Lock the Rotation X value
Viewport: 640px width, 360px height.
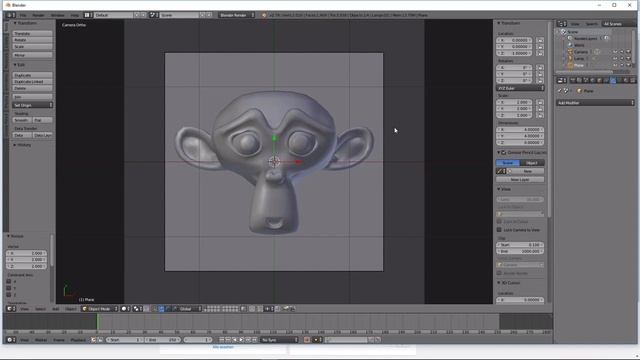(540, 68)
